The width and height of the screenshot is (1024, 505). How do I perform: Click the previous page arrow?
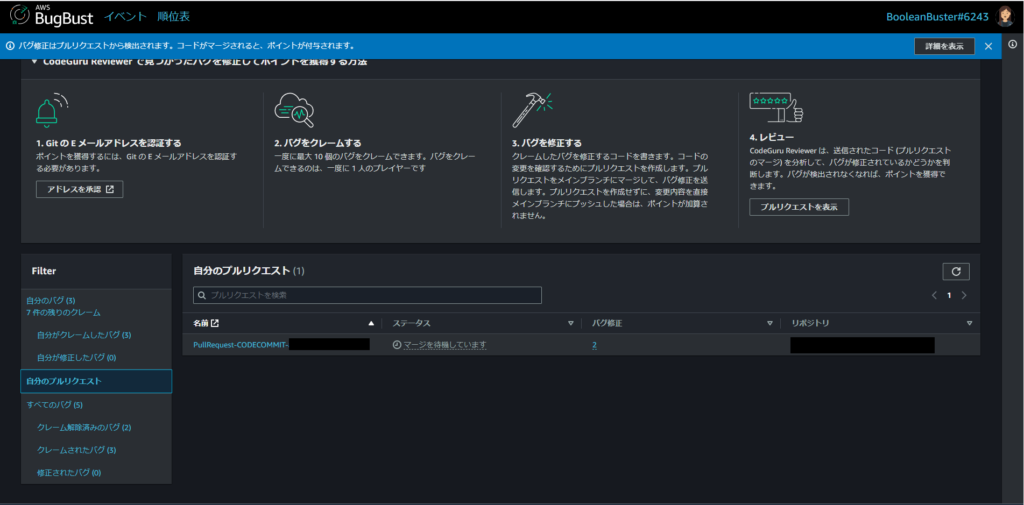click(x=935, y=295)
